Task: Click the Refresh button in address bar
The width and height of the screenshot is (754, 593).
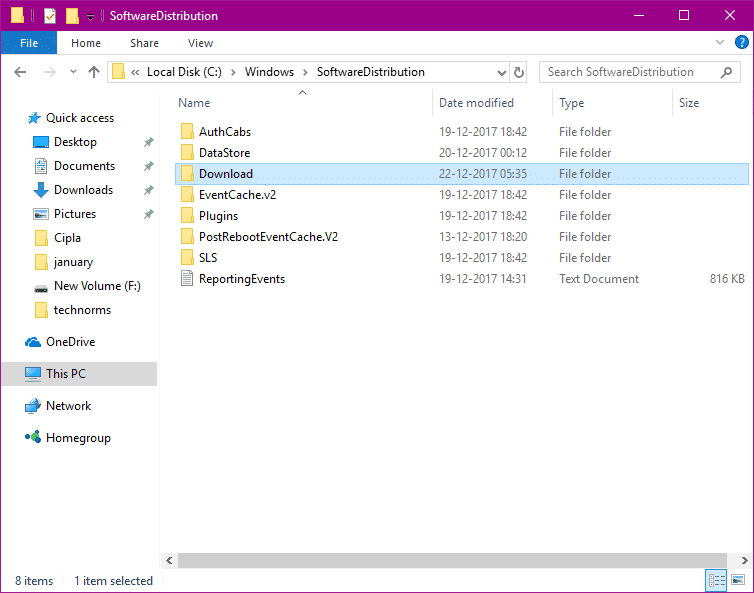Action: point(518,72)
